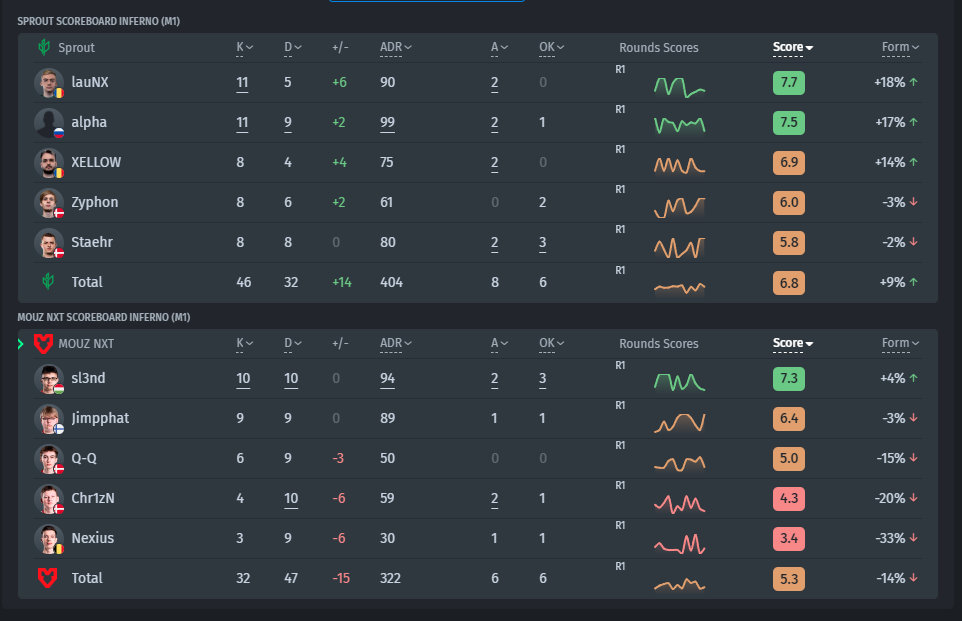Open Jimpphat player avatar
Viewport: 962px width, 621px height.
pyautogui.click(x=49, y=418)
